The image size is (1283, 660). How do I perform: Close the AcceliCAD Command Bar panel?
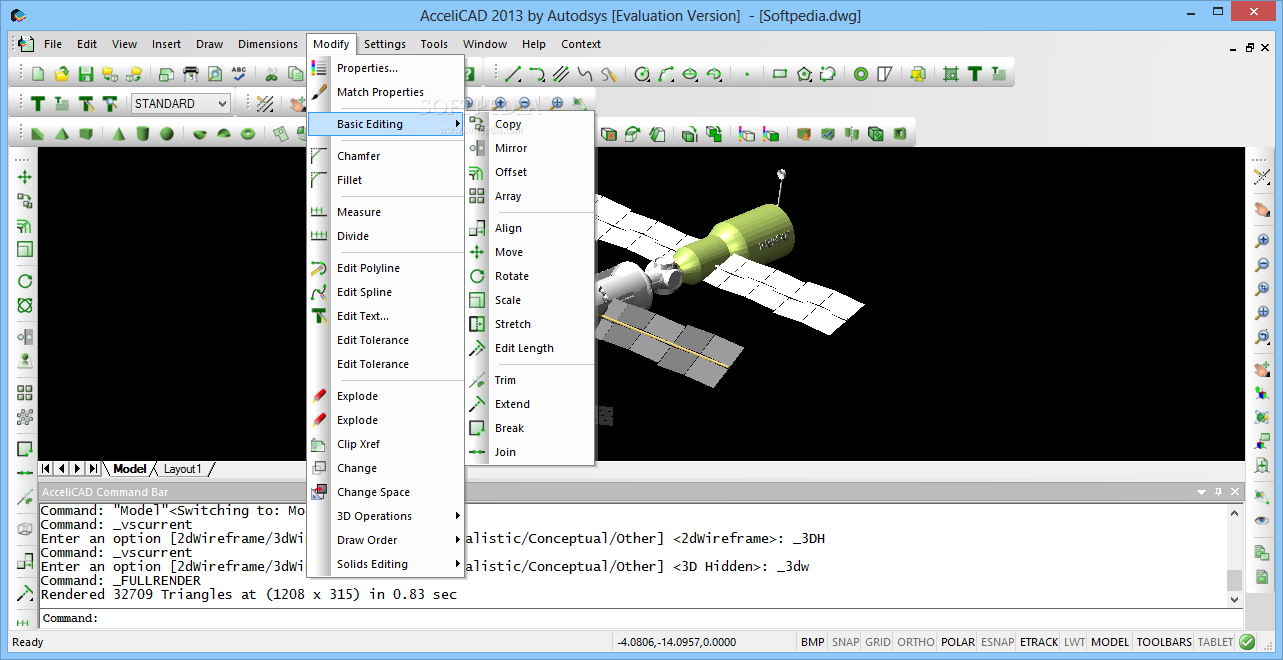click(1235, 492)
